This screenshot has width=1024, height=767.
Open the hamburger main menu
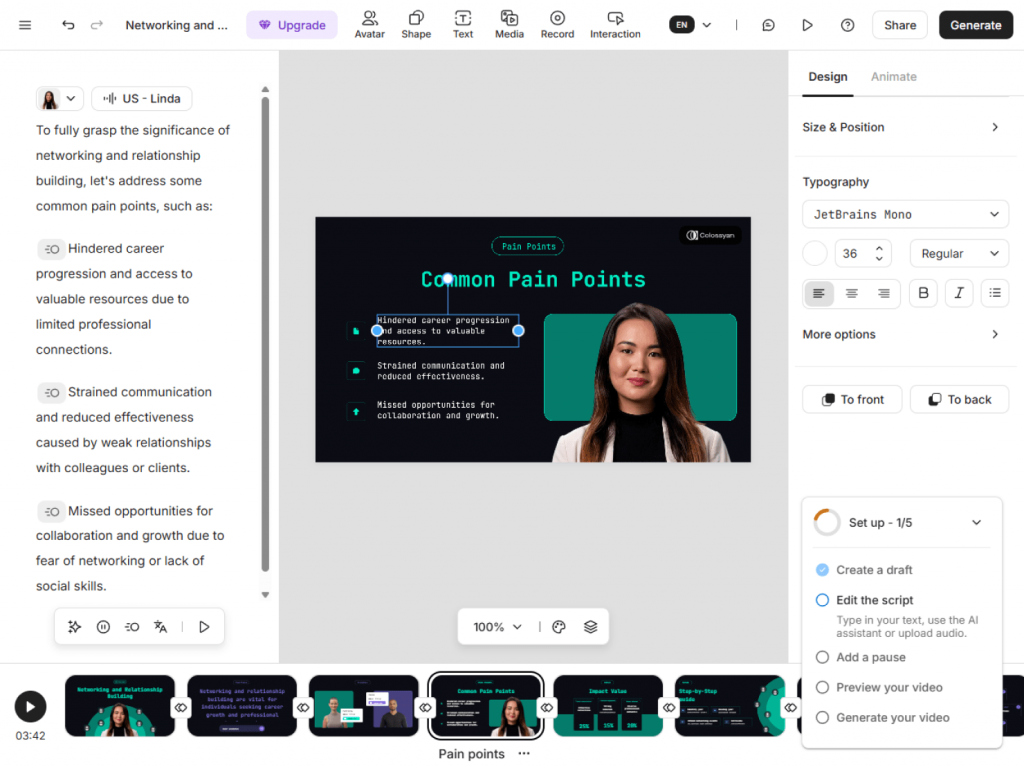25,25
